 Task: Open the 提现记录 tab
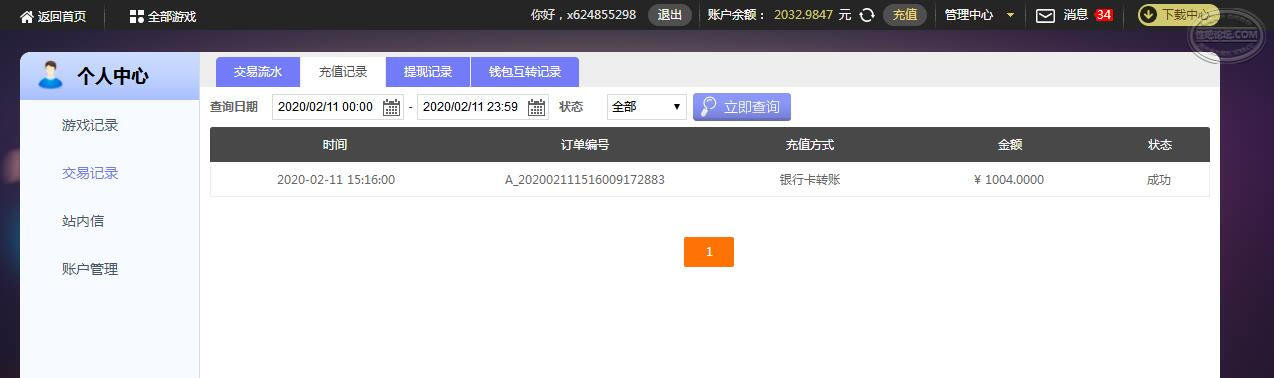(x=428, y=72)
